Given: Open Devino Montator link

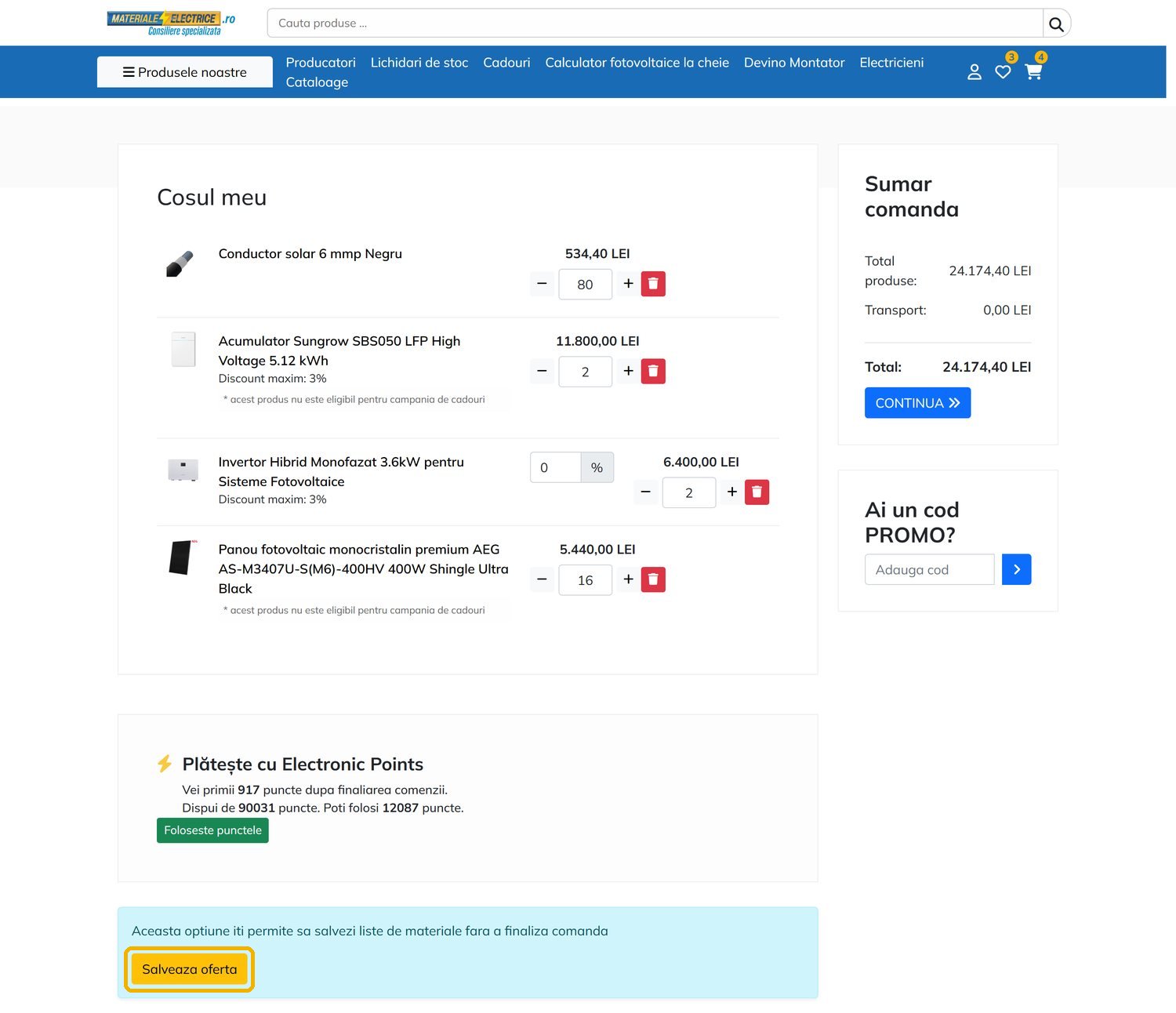Looking at the screenshot, I should point(794,63).
